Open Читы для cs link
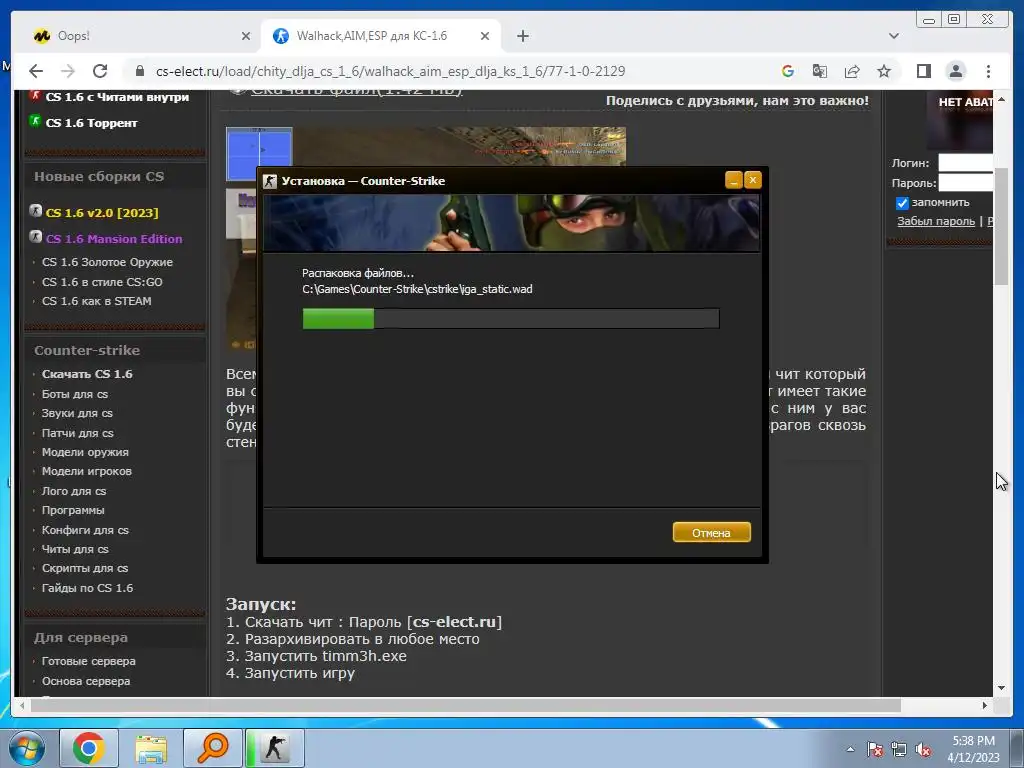Screen dimensions: 1024x768 [x=75, y=549]
